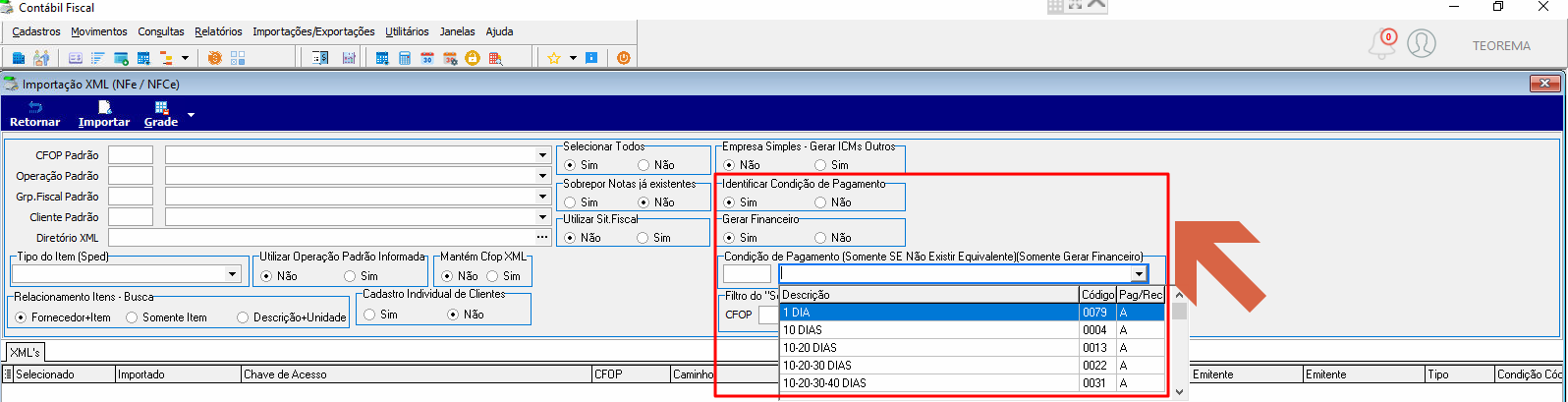
Task: Open dropdown arrow next to favorites star
Action: 573,58
